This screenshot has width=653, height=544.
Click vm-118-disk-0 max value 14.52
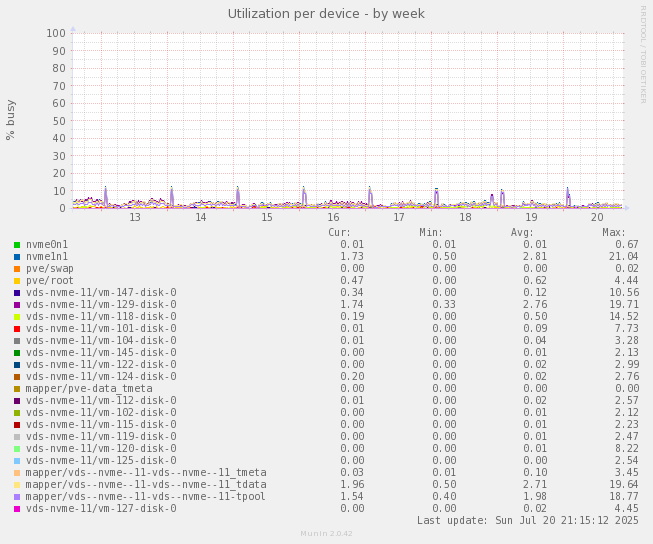click(x=623, y=317)
